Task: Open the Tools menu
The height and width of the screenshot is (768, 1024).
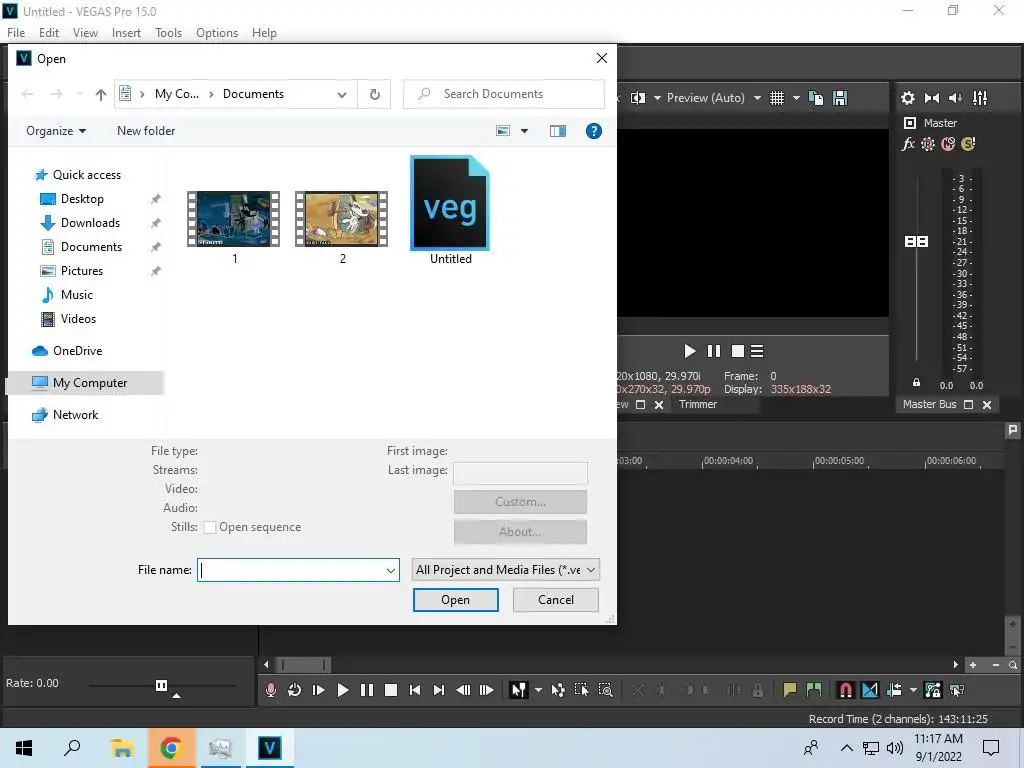Action: [x=168, y=33]
